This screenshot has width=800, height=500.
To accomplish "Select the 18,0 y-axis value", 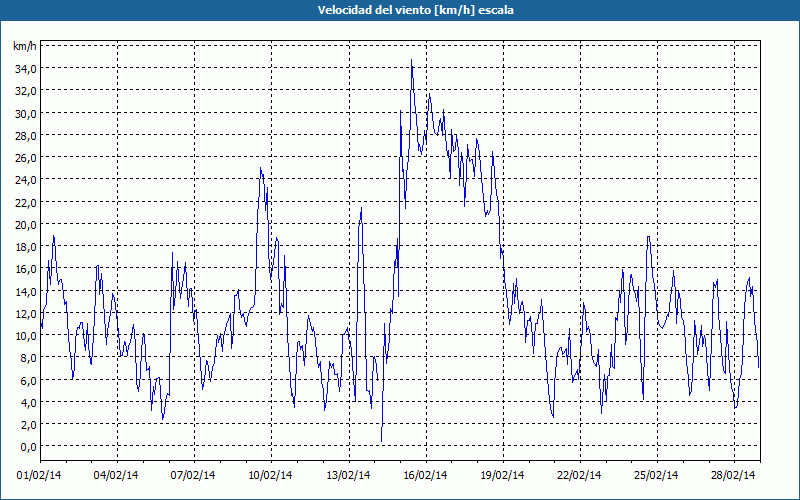I will 24,246.
